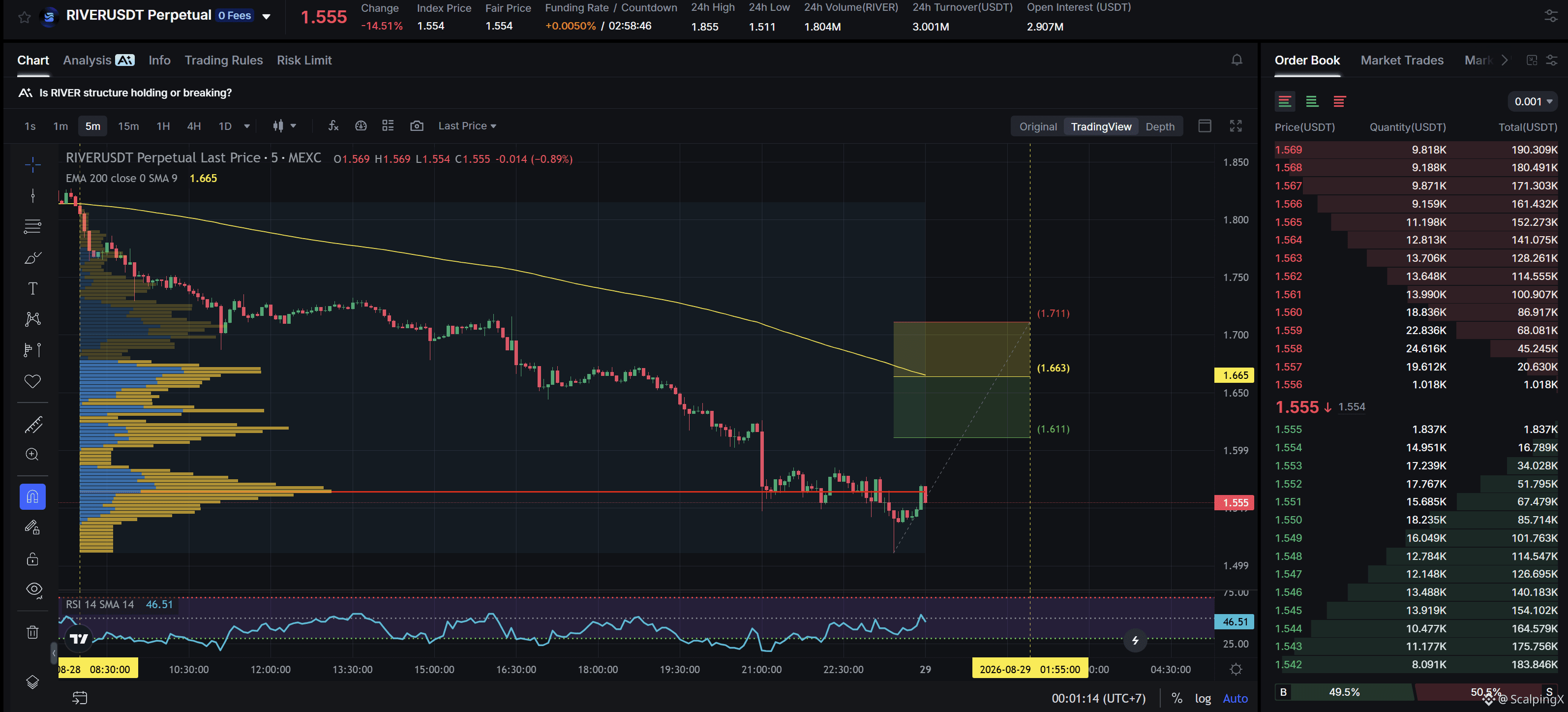Switch chart to Depth view
This screenshot has height=712, width=1568.
point(1160,126)
